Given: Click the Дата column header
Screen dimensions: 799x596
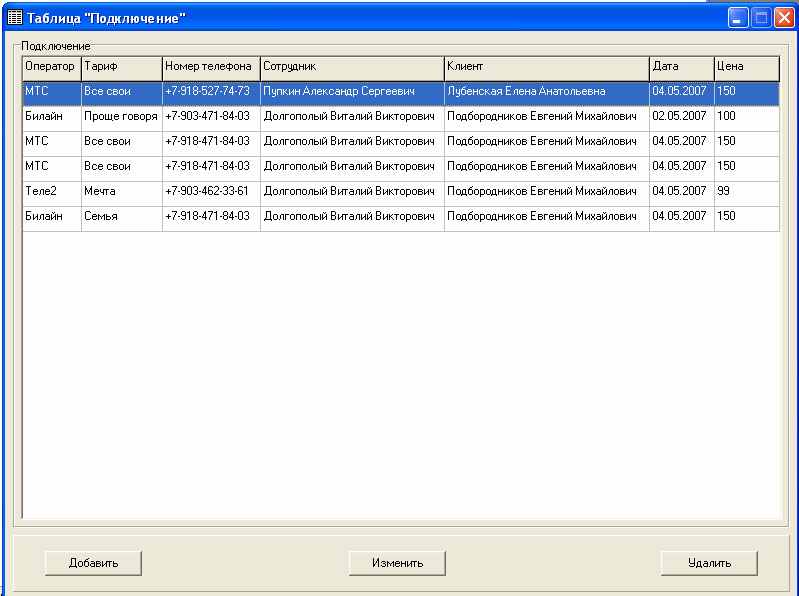Looking at the screenshot, I should (682, 69).
